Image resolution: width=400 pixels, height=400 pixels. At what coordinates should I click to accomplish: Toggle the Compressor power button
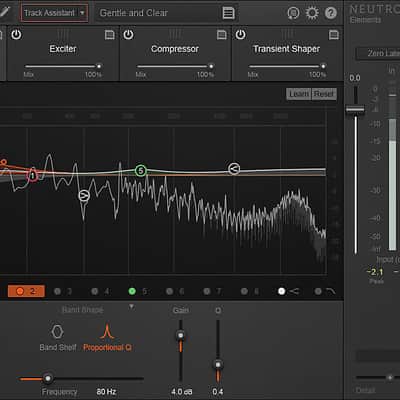click(x=128, y=34)
